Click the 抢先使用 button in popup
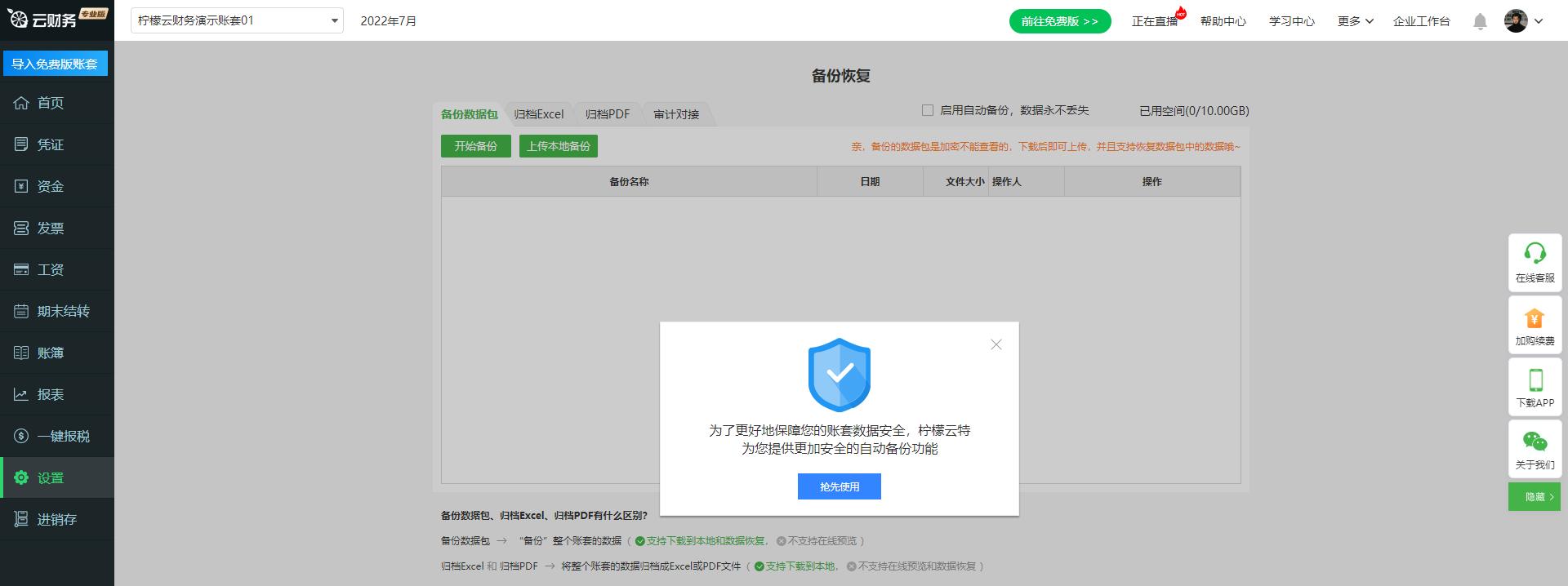The height and width of the screenshot is (586, 1568). 840,486
